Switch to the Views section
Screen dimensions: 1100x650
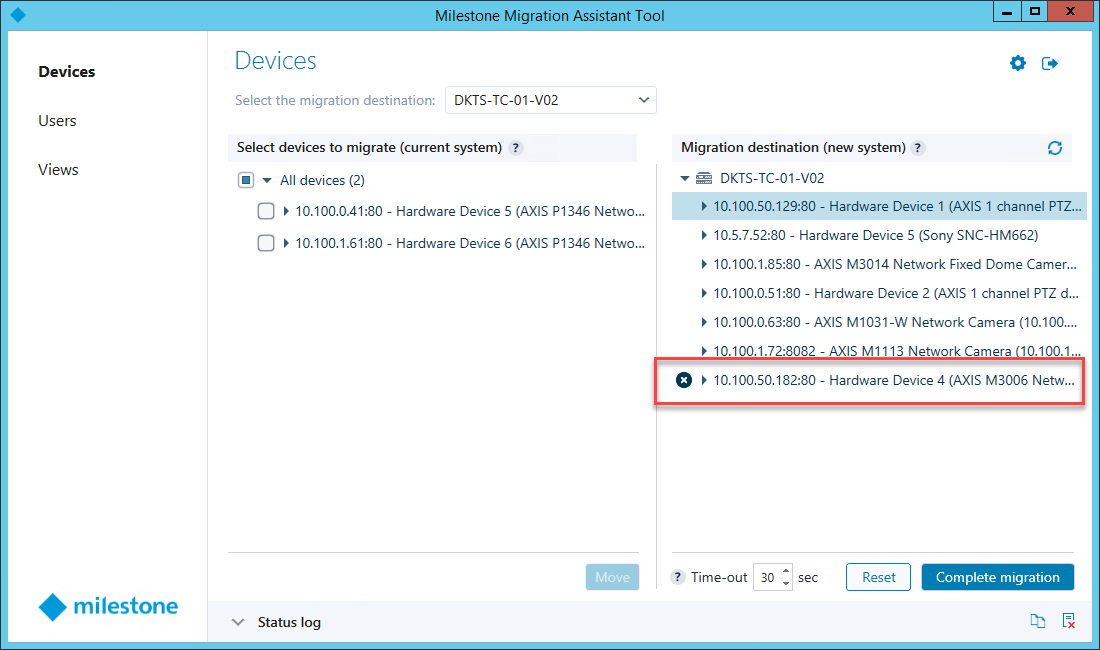(x=58, y=170)
